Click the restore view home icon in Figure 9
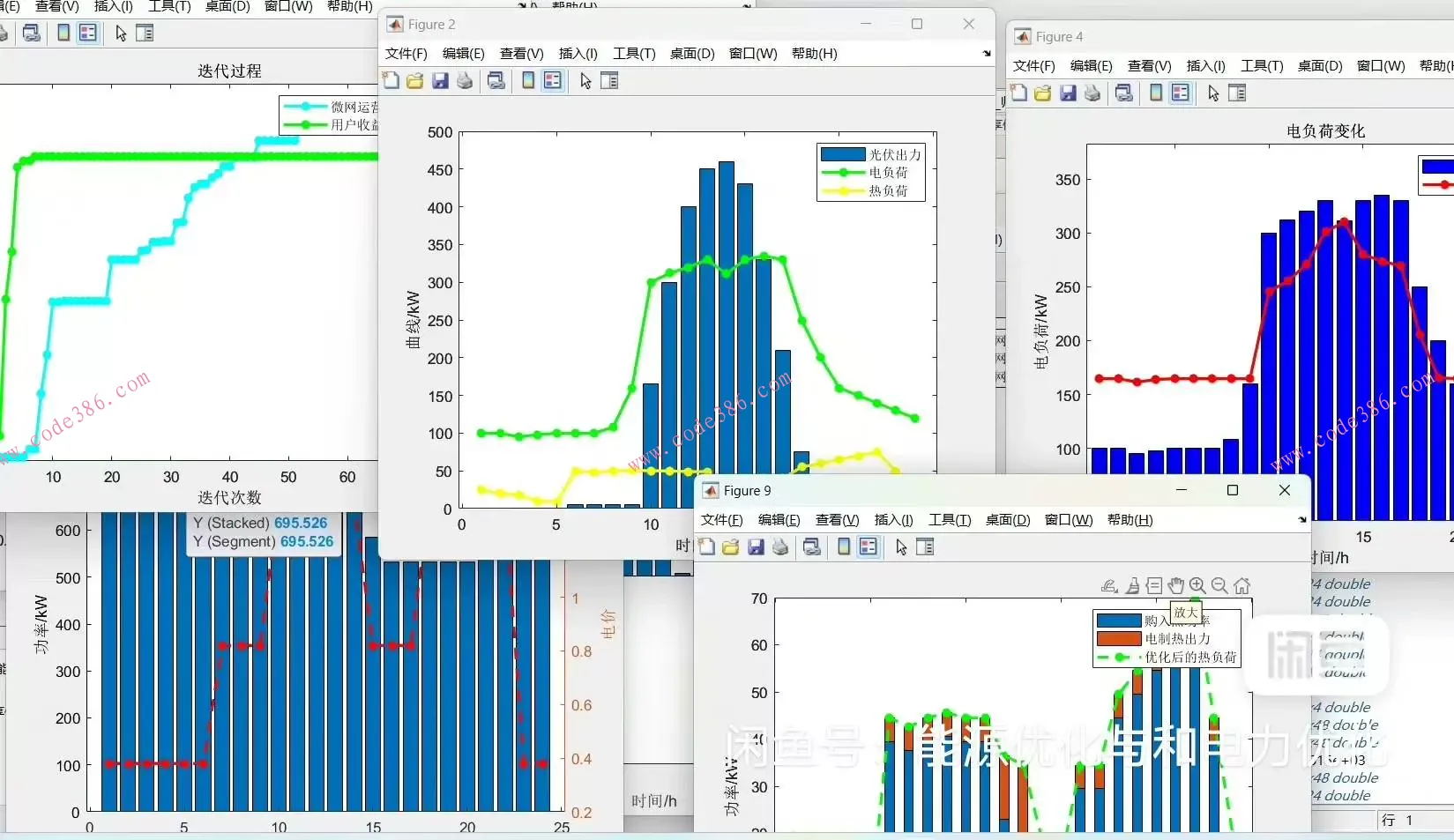 (1242, 586)
